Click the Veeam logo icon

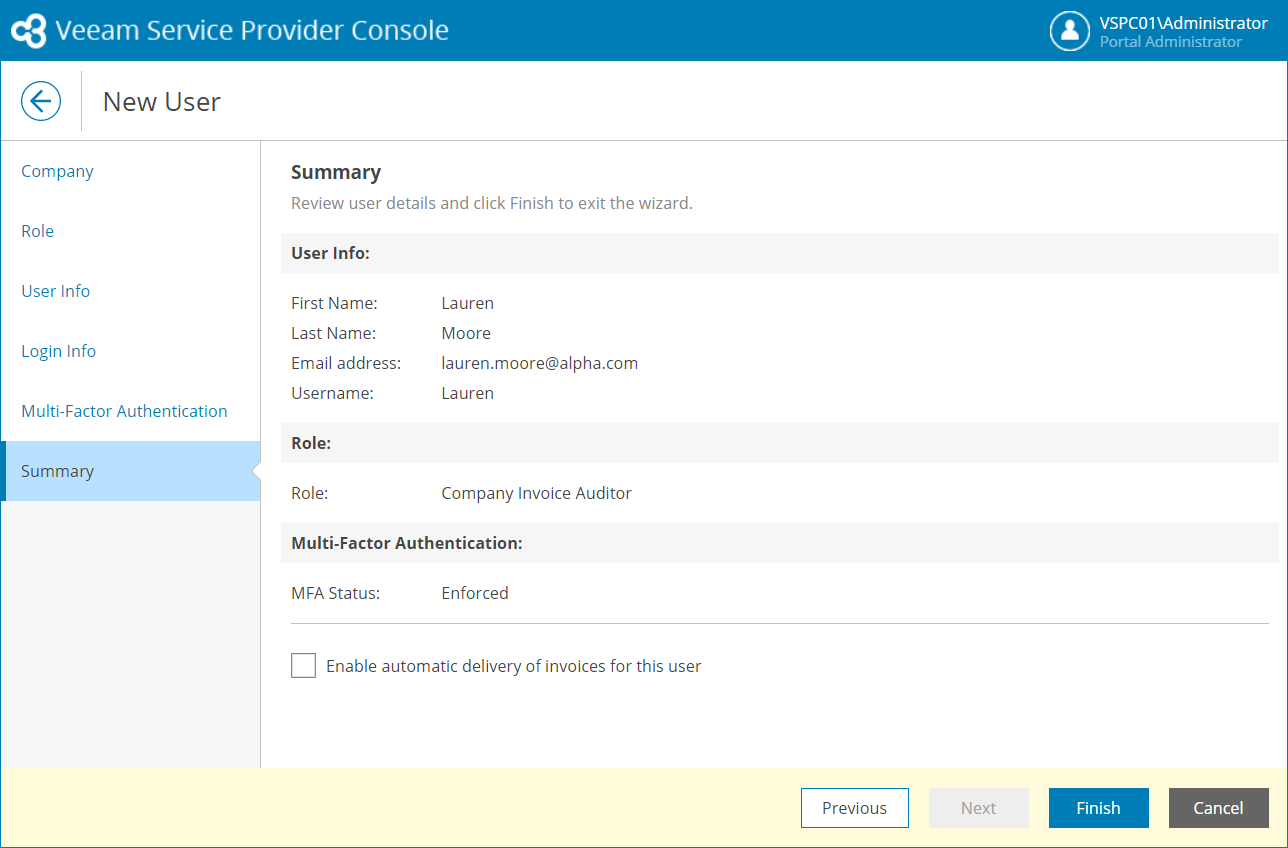(28, 31)
